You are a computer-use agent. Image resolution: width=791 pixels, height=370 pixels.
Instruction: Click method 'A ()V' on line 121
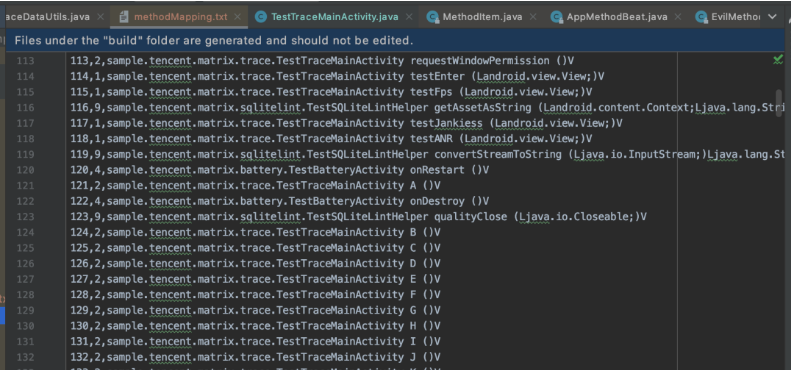pos(425,186)
